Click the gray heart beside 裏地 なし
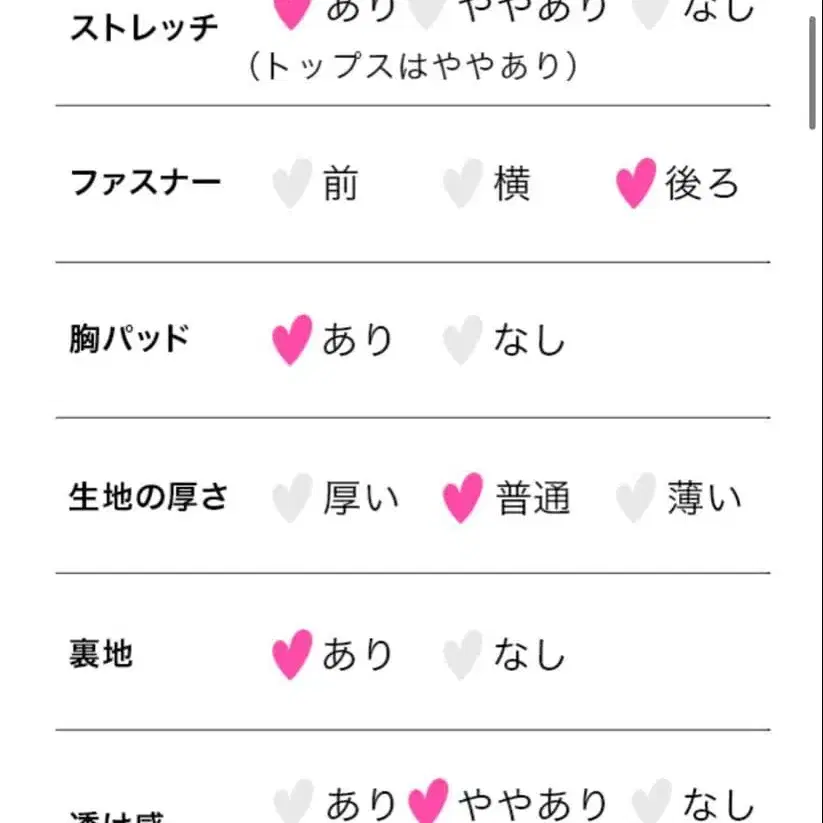 463,655
